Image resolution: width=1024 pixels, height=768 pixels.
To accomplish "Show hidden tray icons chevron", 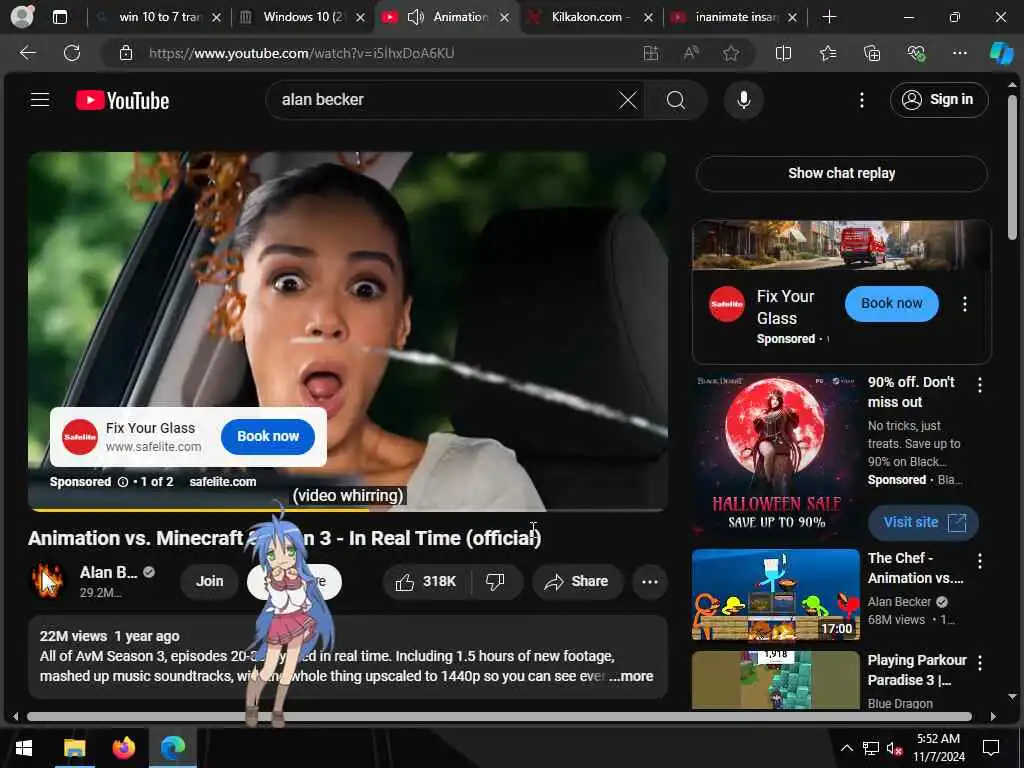I will tap(846, 748).
